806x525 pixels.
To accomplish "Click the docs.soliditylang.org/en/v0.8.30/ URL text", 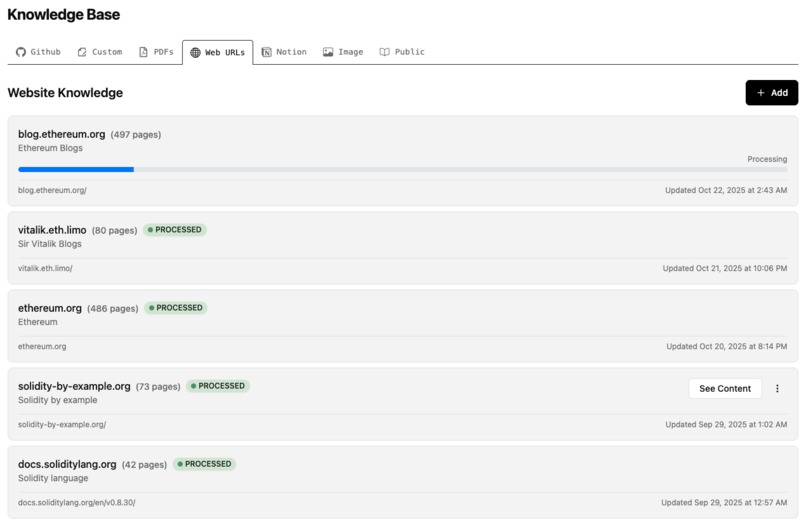I will click(x=77, y=503).
